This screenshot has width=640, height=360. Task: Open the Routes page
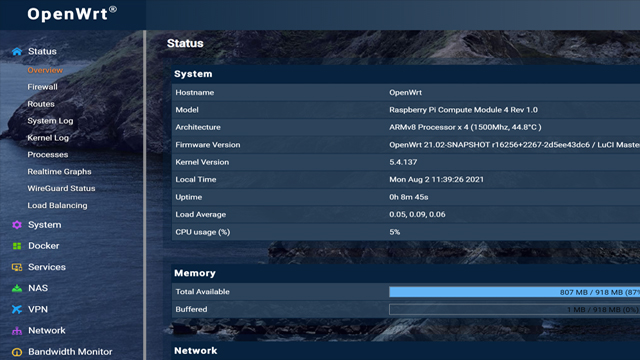pos(41,104)
